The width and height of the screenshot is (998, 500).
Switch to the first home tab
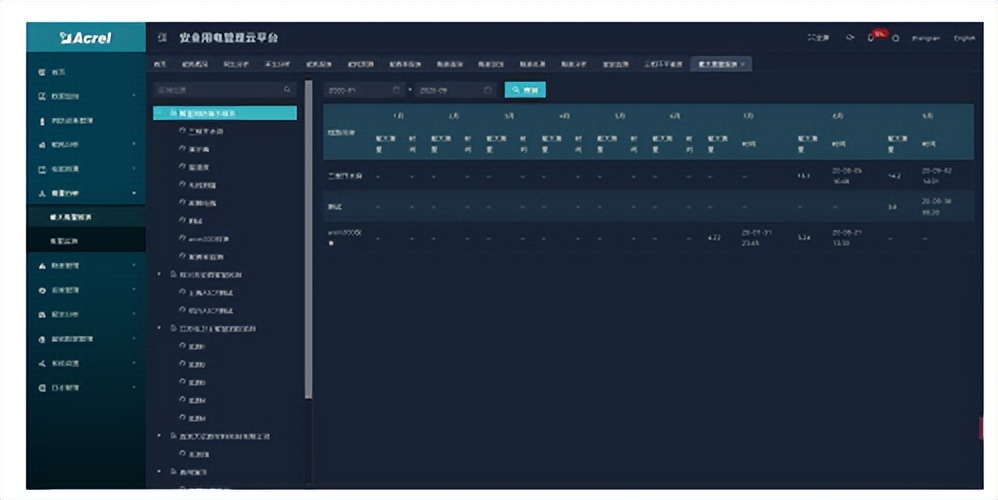click(160, 64)
